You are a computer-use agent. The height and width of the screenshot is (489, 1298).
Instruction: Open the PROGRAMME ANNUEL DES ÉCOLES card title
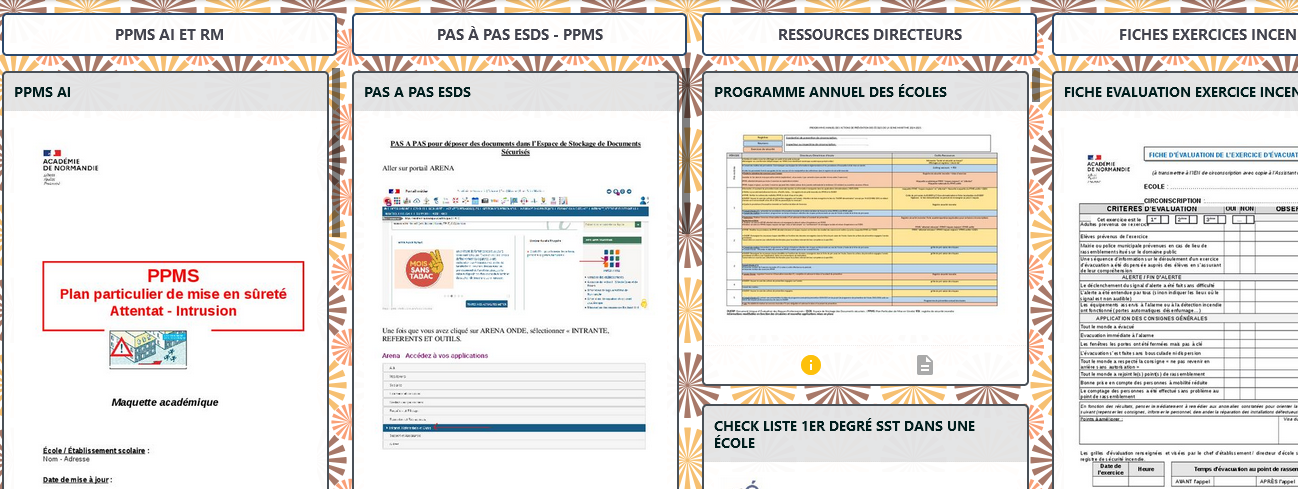[830, 92]
